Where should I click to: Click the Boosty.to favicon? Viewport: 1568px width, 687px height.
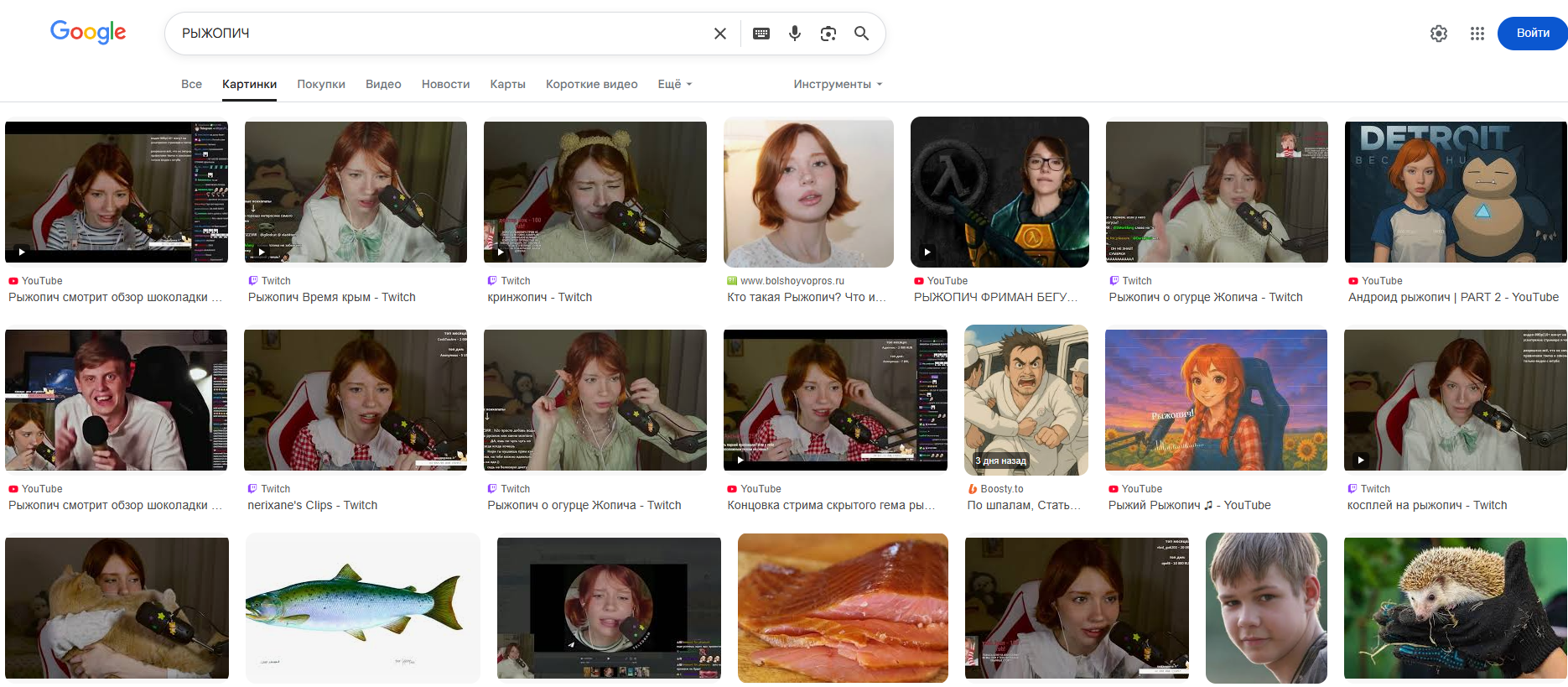point(973,489)
